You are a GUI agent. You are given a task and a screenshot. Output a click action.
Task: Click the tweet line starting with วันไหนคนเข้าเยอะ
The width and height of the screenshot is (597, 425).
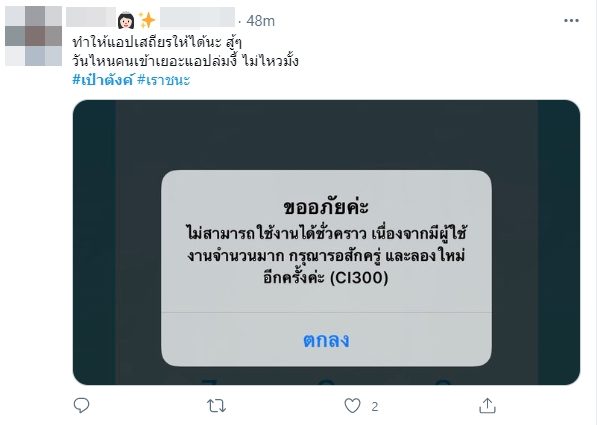point(185,61)
